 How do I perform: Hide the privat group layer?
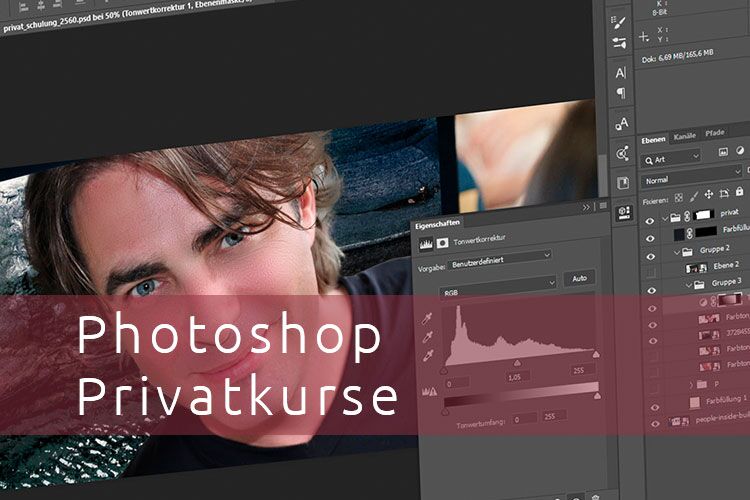point(649,221)
